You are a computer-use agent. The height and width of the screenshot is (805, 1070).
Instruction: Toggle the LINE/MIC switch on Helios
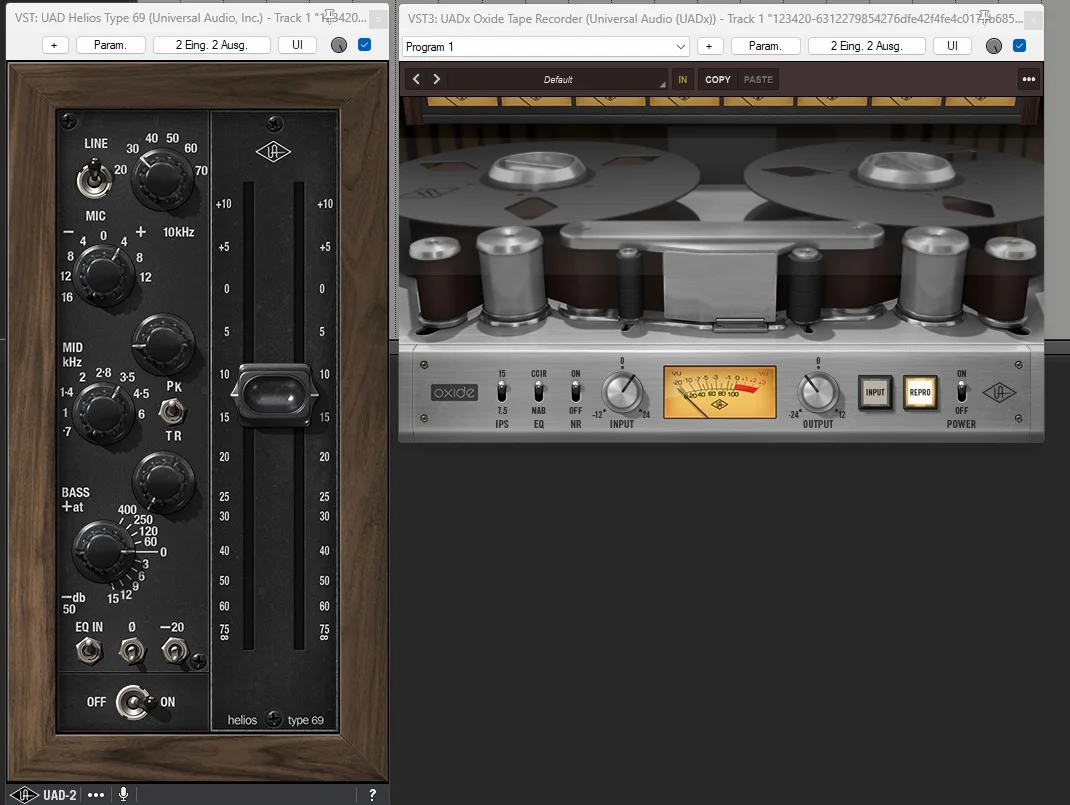click(94, 178)
